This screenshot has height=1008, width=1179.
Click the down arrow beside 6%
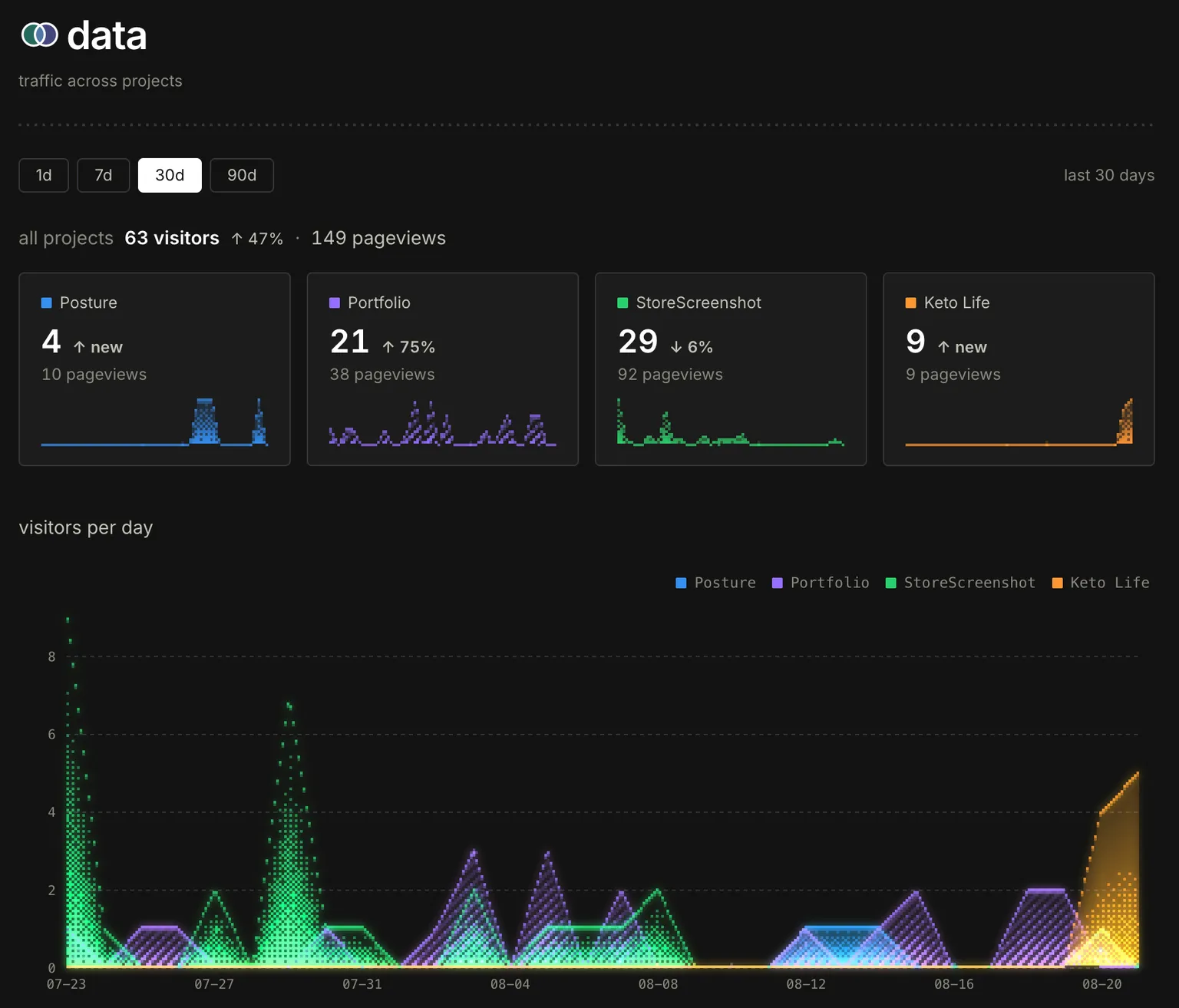click(x=676, y=347)
